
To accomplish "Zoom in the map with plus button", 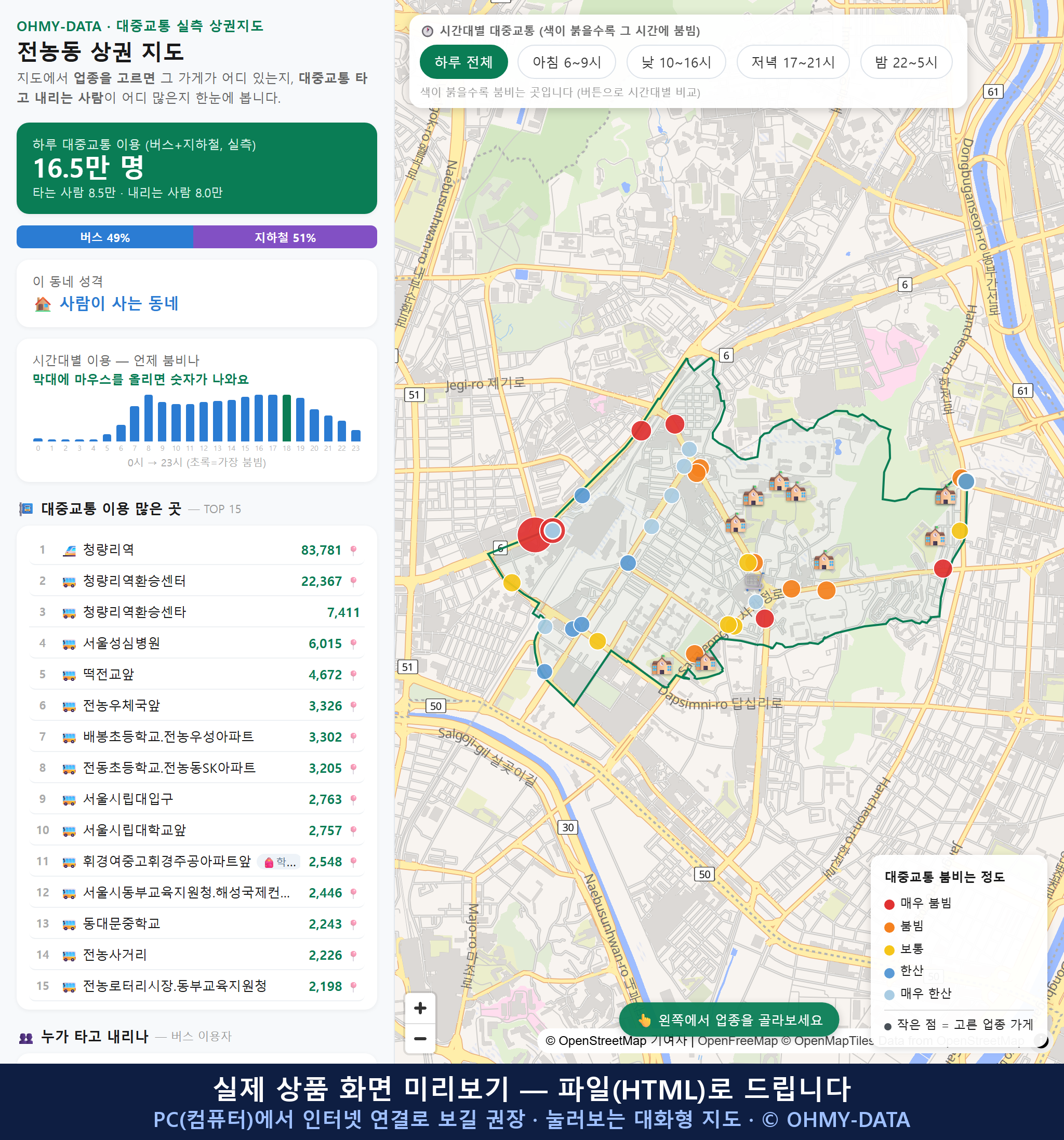I will [420, 1008].
